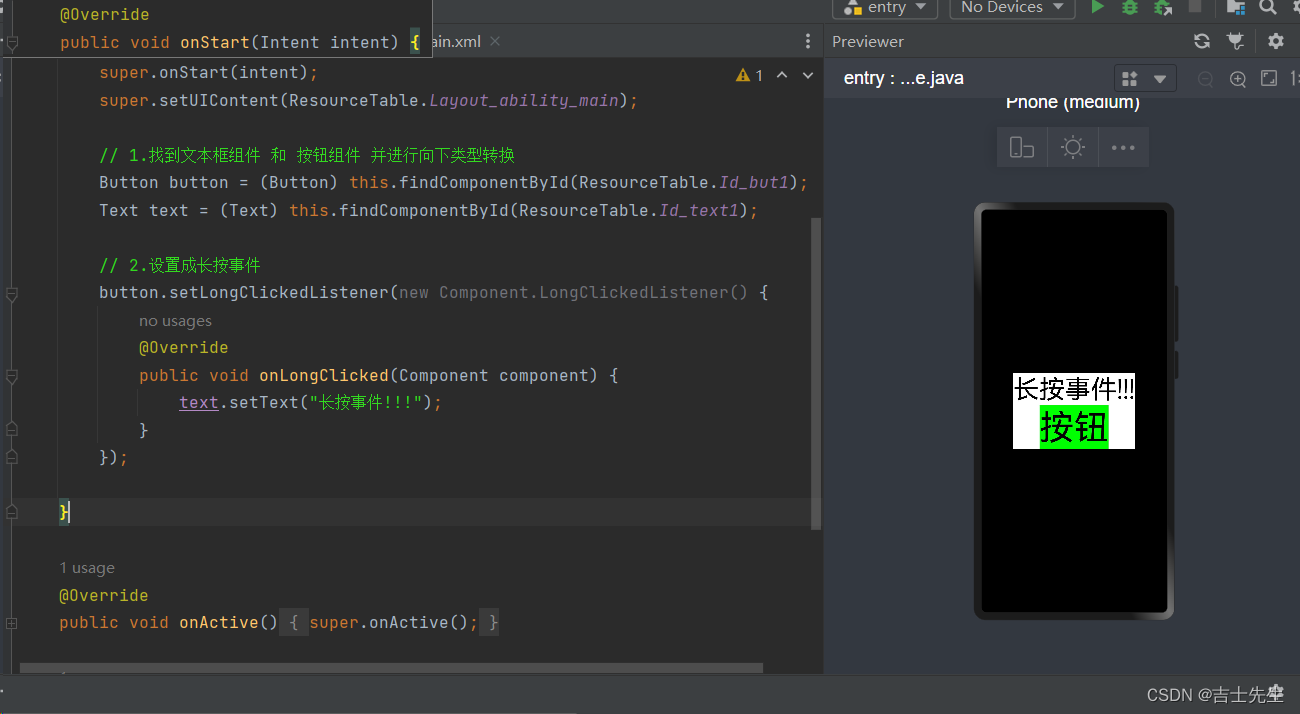Click fold end marker beside the '});' line
The height and width of the screenshot is (714, 1300).
tap(12, 457)
